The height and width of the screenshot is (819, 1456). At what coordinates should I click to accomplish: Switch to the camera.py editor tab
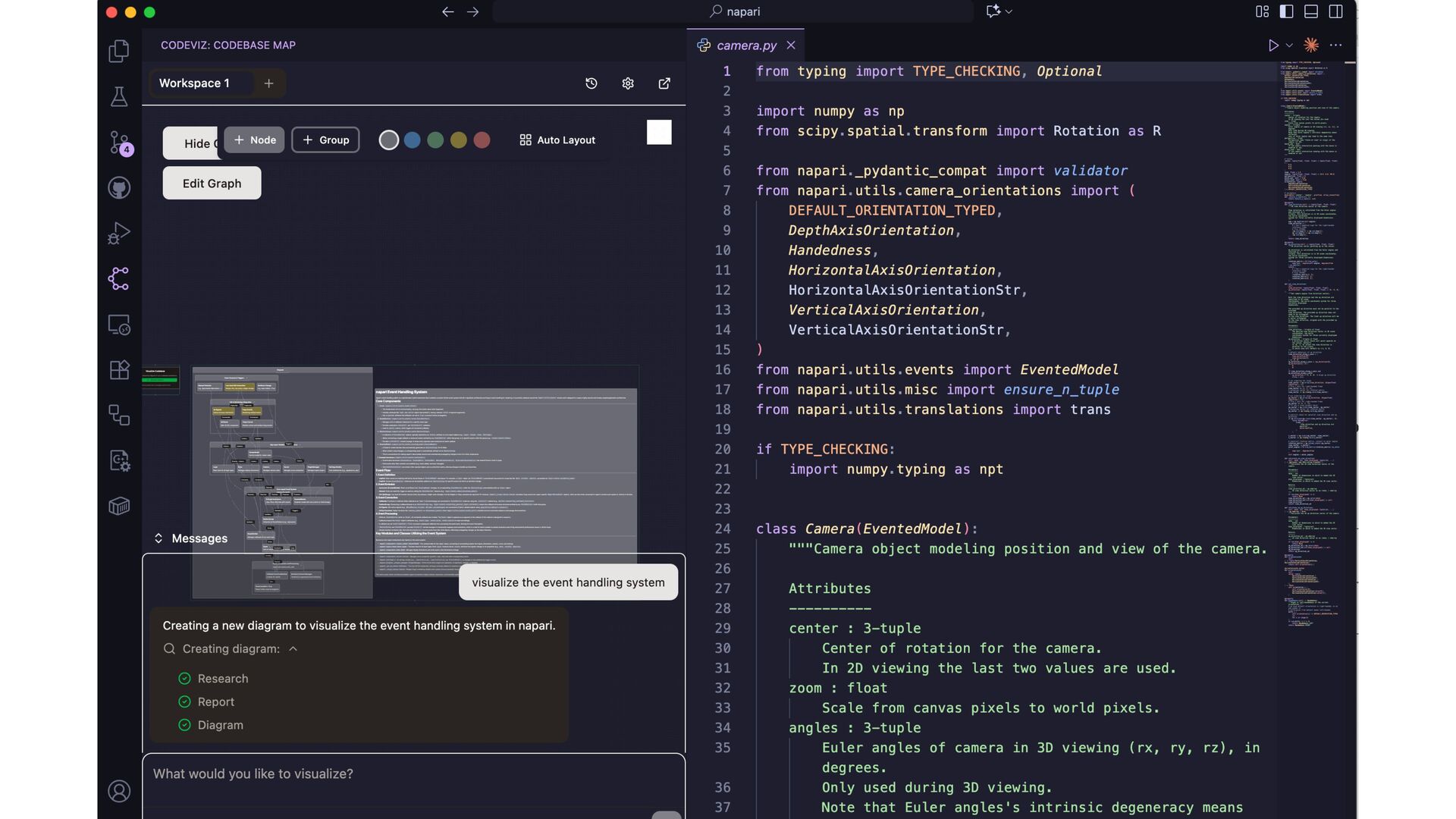746,45
